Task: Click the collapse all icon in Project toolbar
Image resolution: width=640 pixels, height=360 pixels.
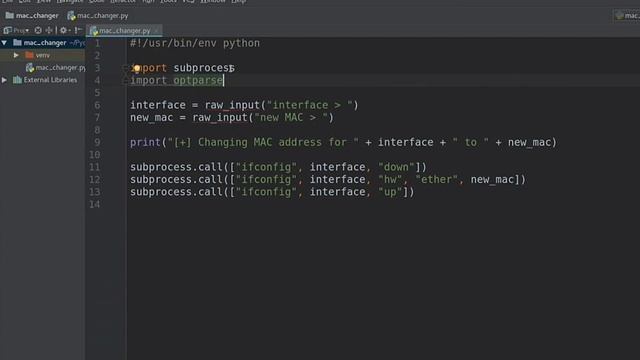Action: pyautogui.click(x=49, y=30)
